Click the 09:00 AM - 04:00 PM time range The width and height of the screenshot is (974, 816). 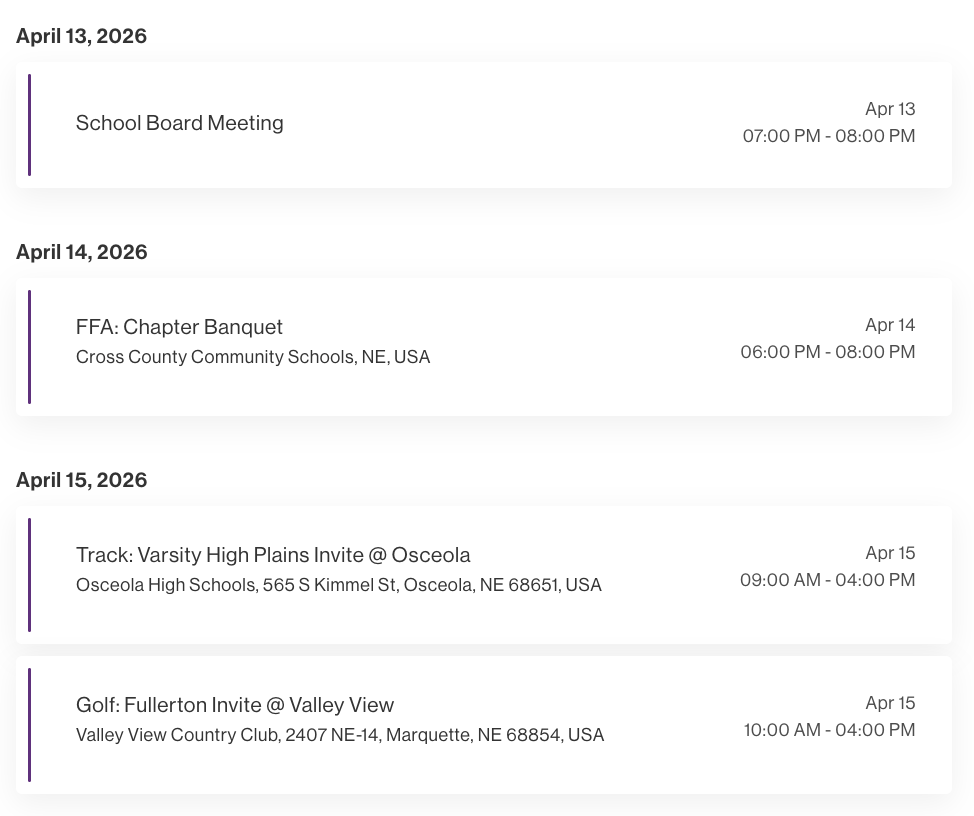[x=827, y=580]
